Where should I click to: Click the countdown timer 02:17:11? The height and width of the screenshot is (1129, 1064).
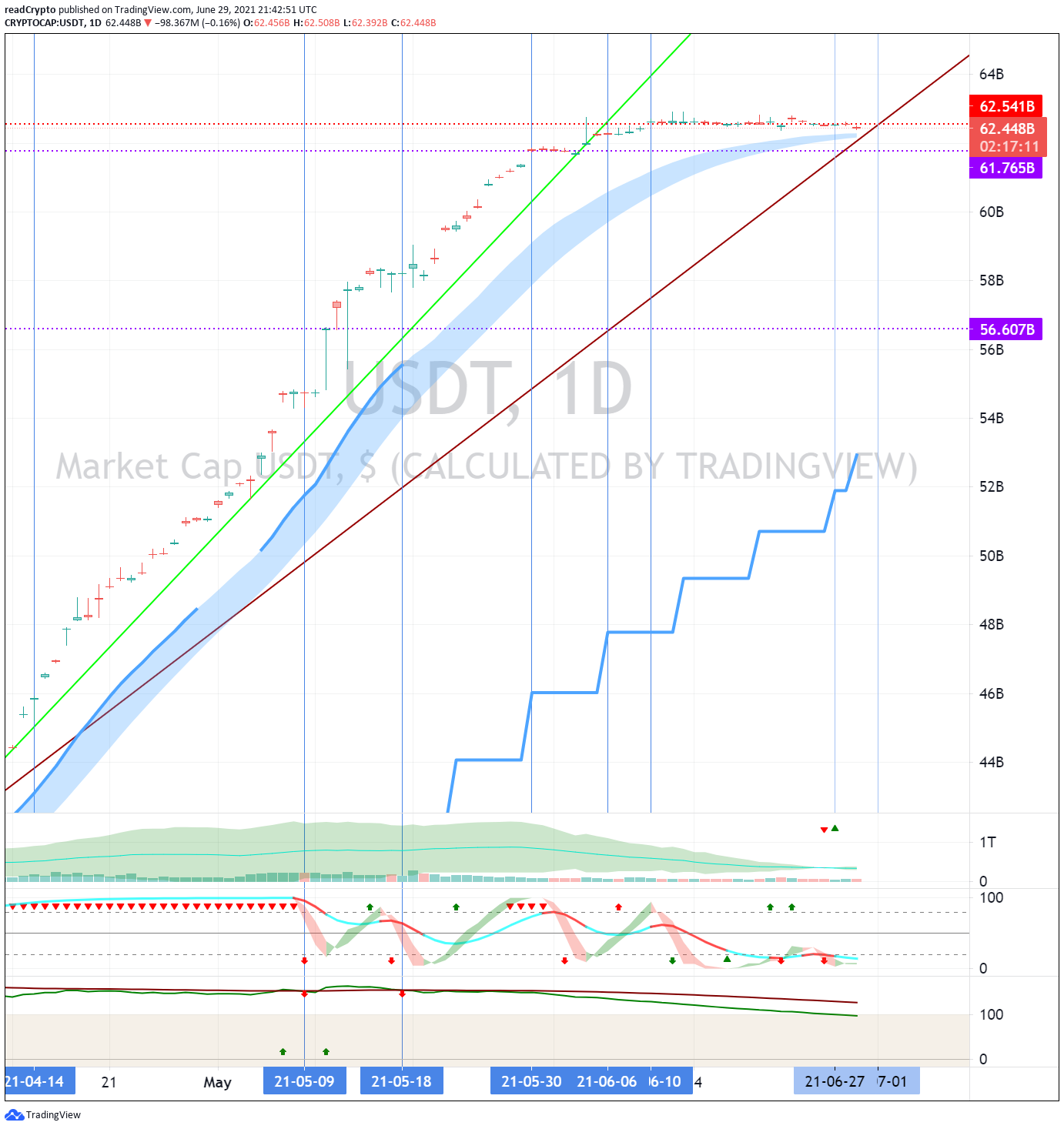pyautogui.click(x=1009, y=146)
